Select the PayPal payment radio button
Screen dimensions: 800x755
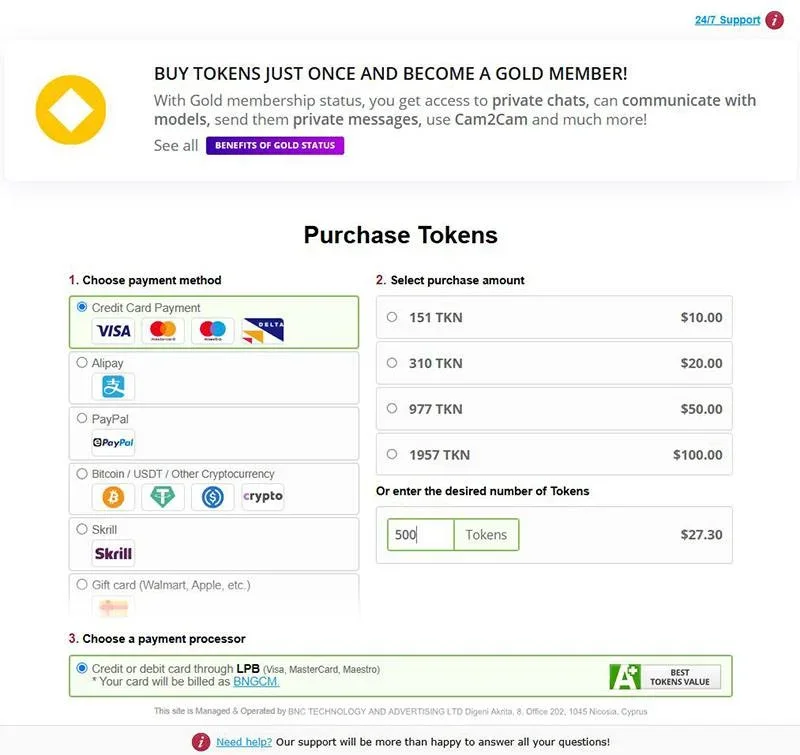coord(82,418)
